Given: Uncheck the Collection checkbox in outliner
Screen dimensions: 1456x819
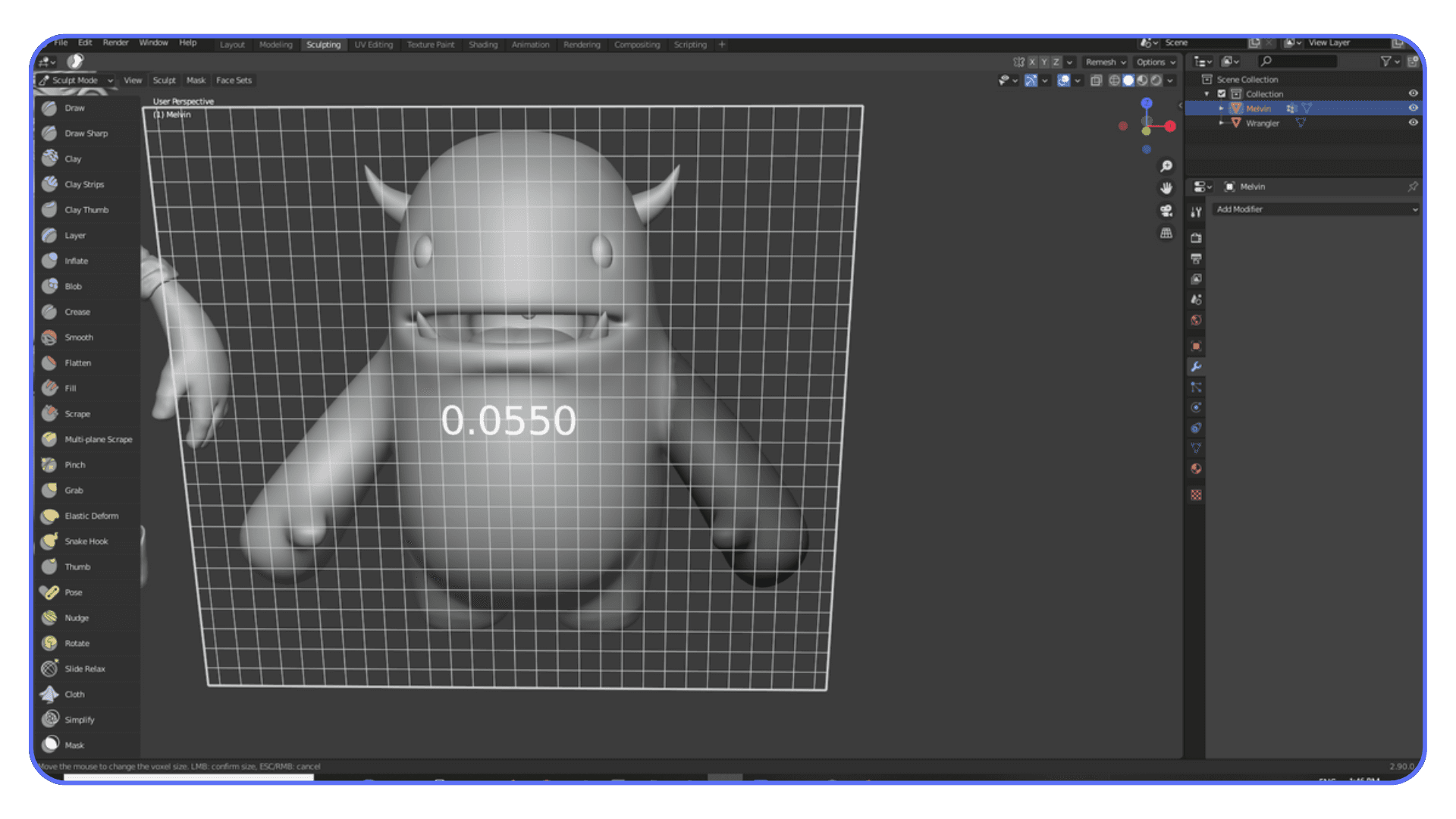Looking at the screenshot, I should pyautogui.click(x=1222, y=93).
